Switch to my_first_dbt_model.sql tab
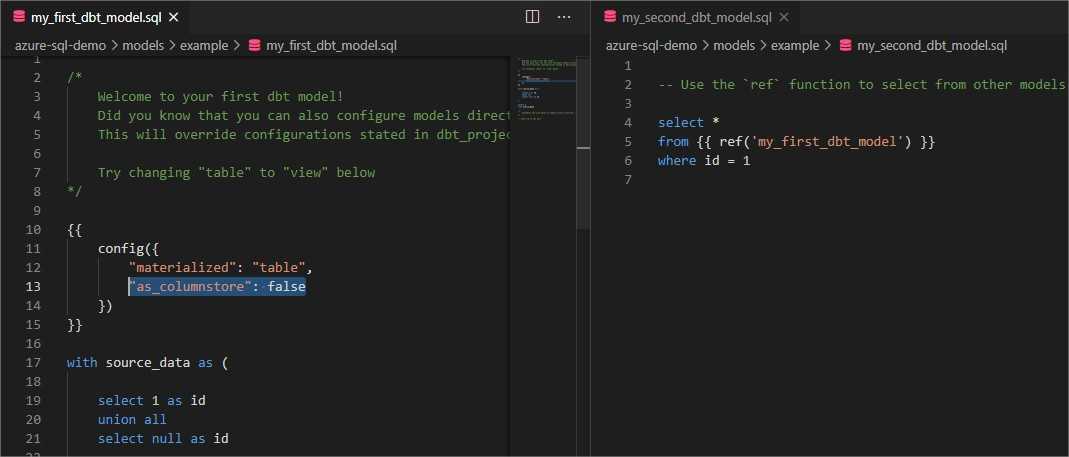 [x=95, y=18]
